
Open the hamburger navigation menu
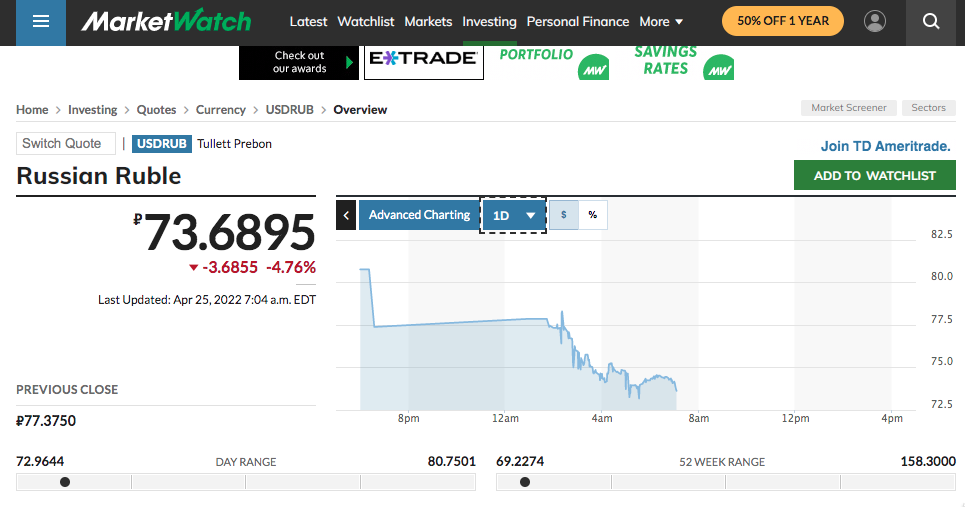point(41,21)
